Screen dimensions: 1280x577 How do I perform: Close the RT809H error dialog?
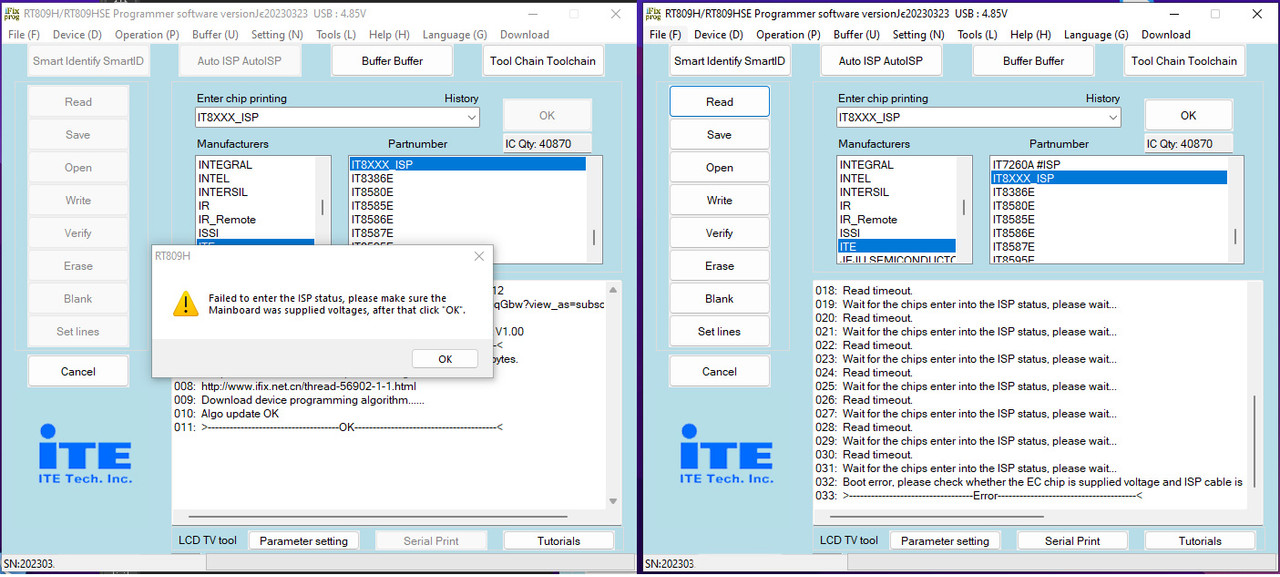pos(479,256)
